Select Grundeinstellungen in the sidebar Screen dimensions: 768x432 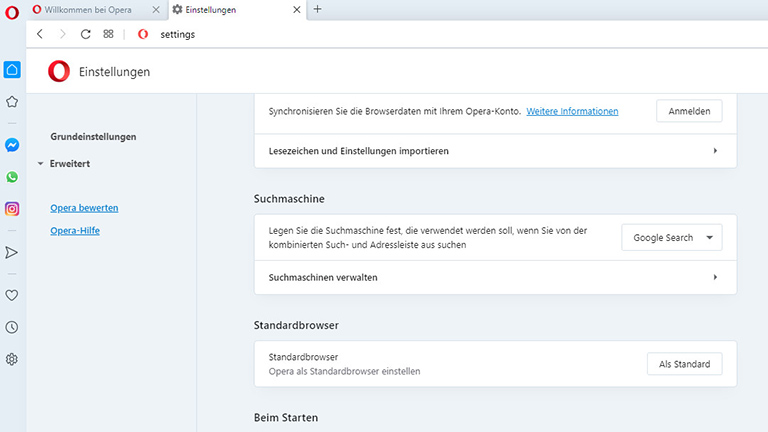[93, 137]
